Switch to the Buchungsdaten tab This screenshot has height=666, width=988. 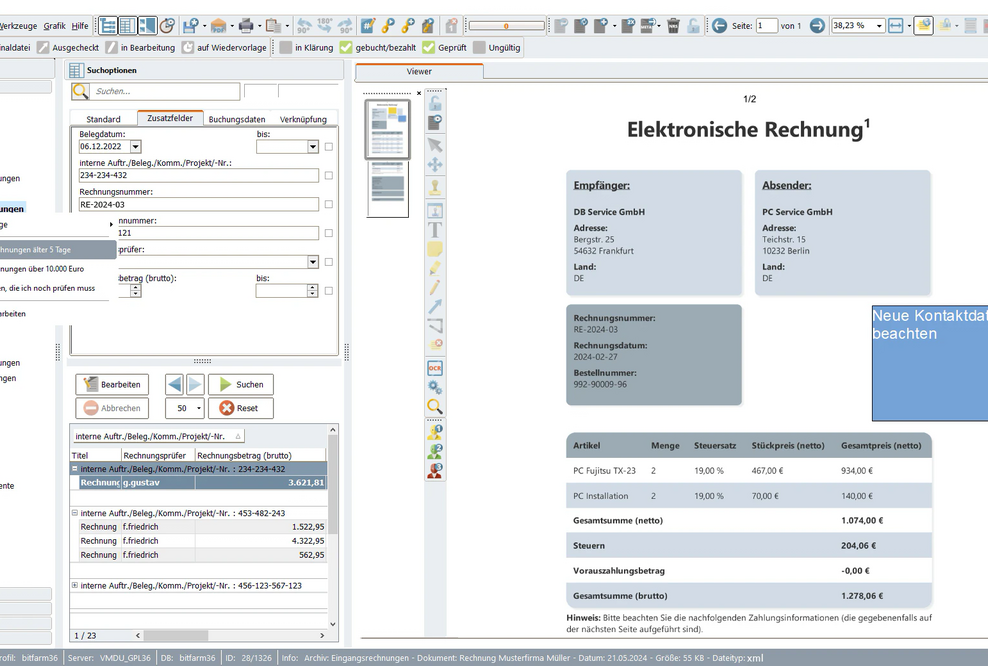236,119
